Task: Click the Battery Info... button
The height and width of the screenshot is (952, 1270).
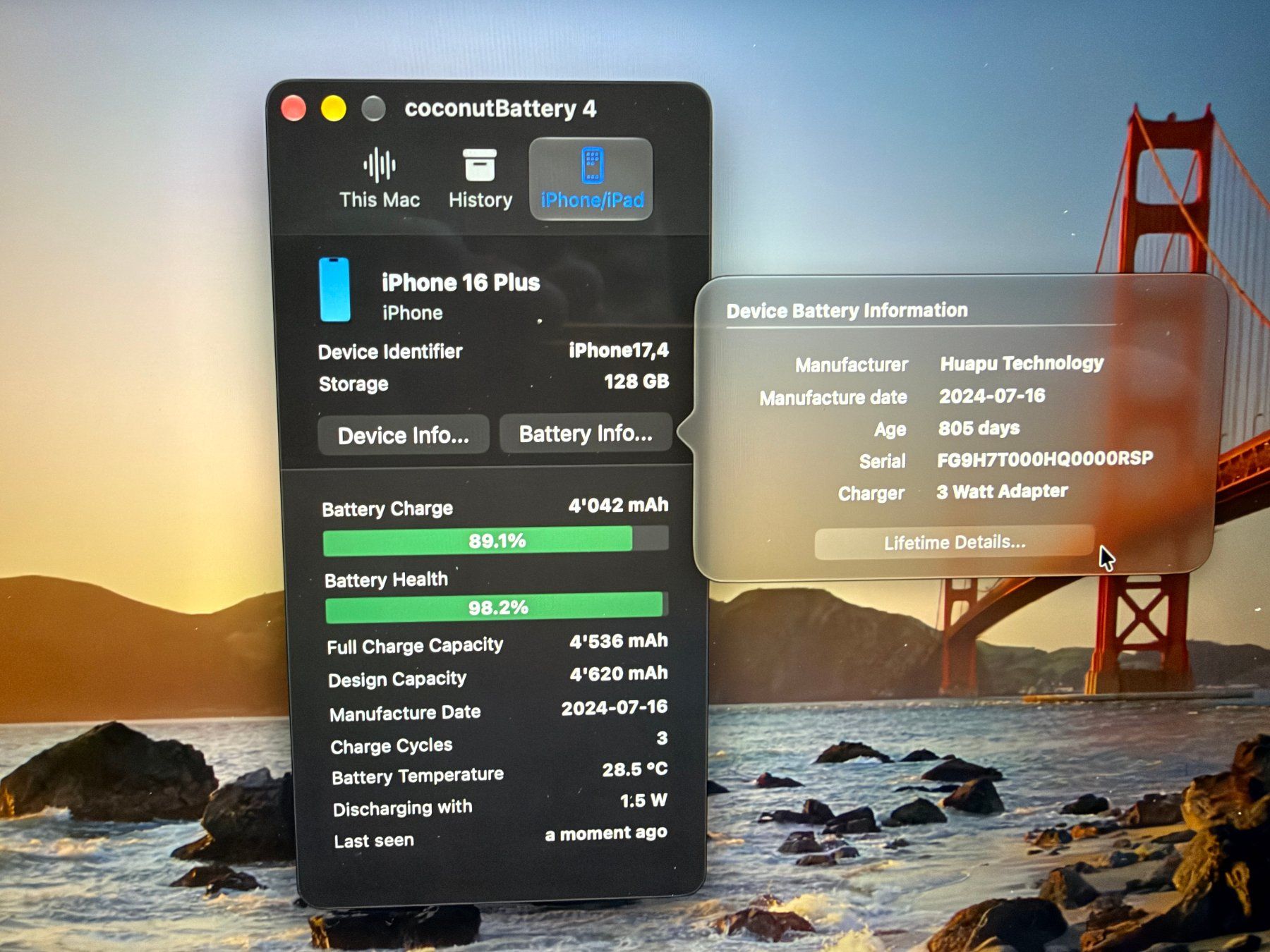Action: tap(586, 433)
